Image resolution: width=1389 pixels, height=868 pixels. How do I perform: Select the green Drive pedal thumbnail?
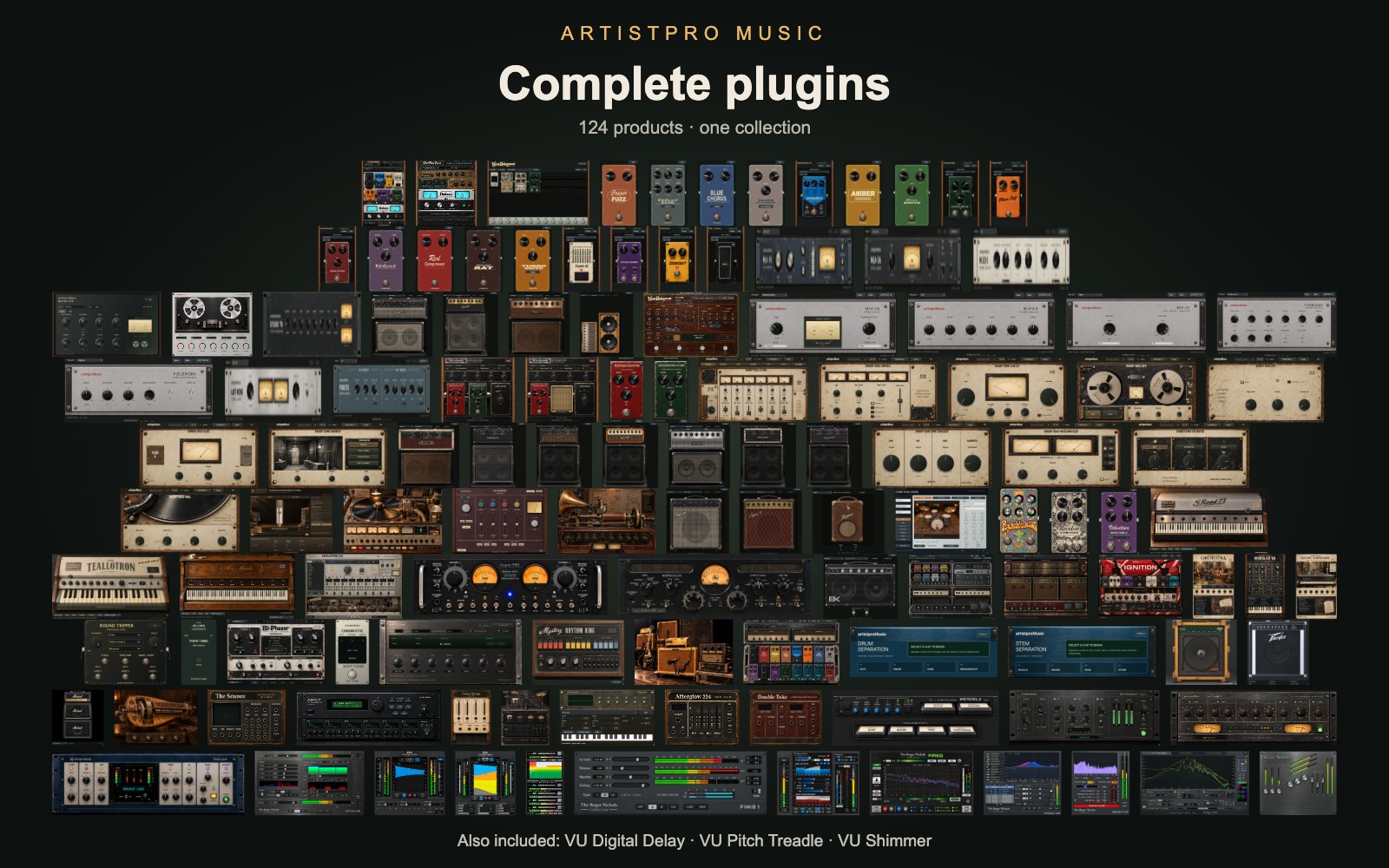click(x=912, y=194)
